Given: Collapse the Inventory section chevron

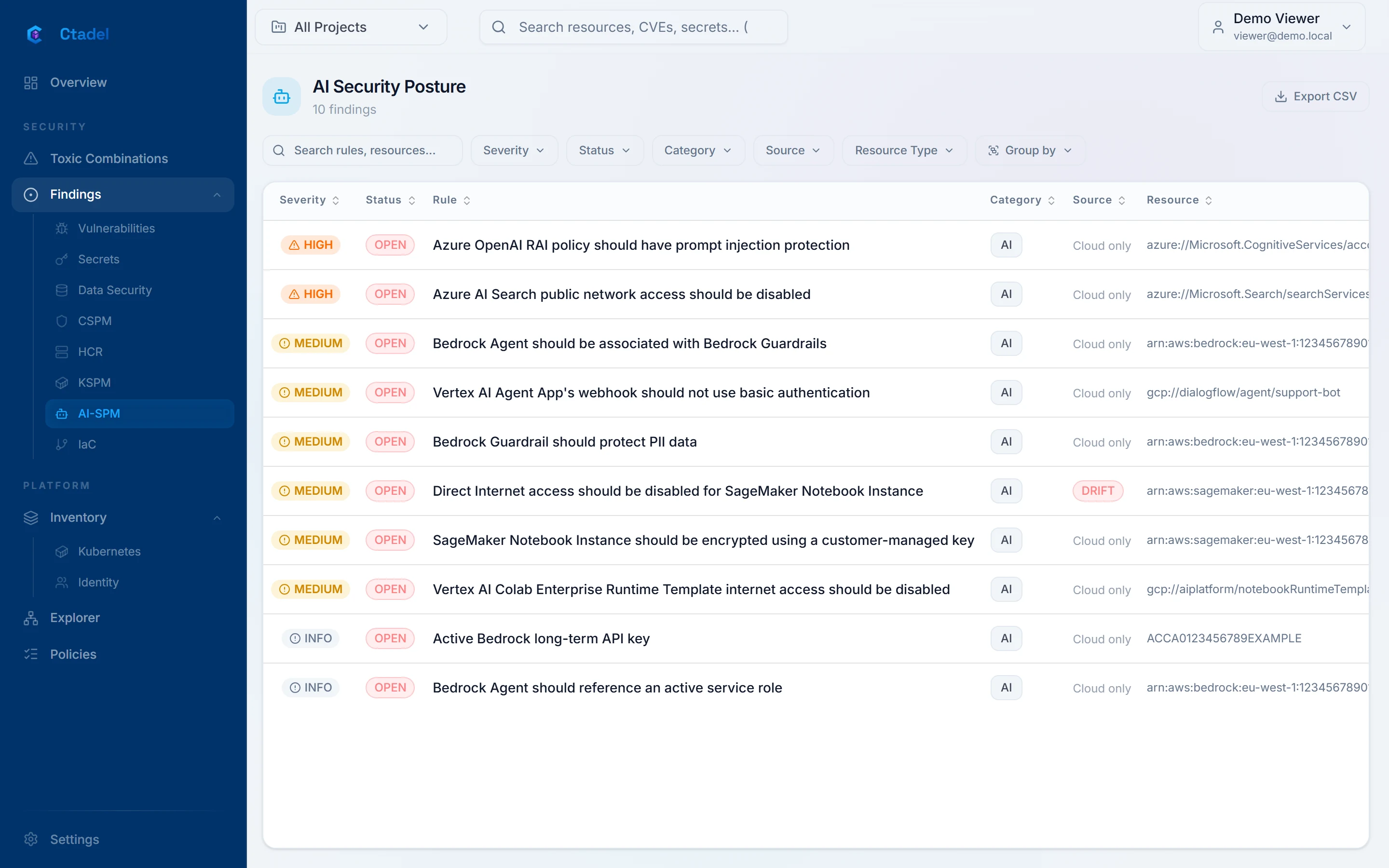Looking at the screenshot, I should pyautogui.click(x=217, y=518).
